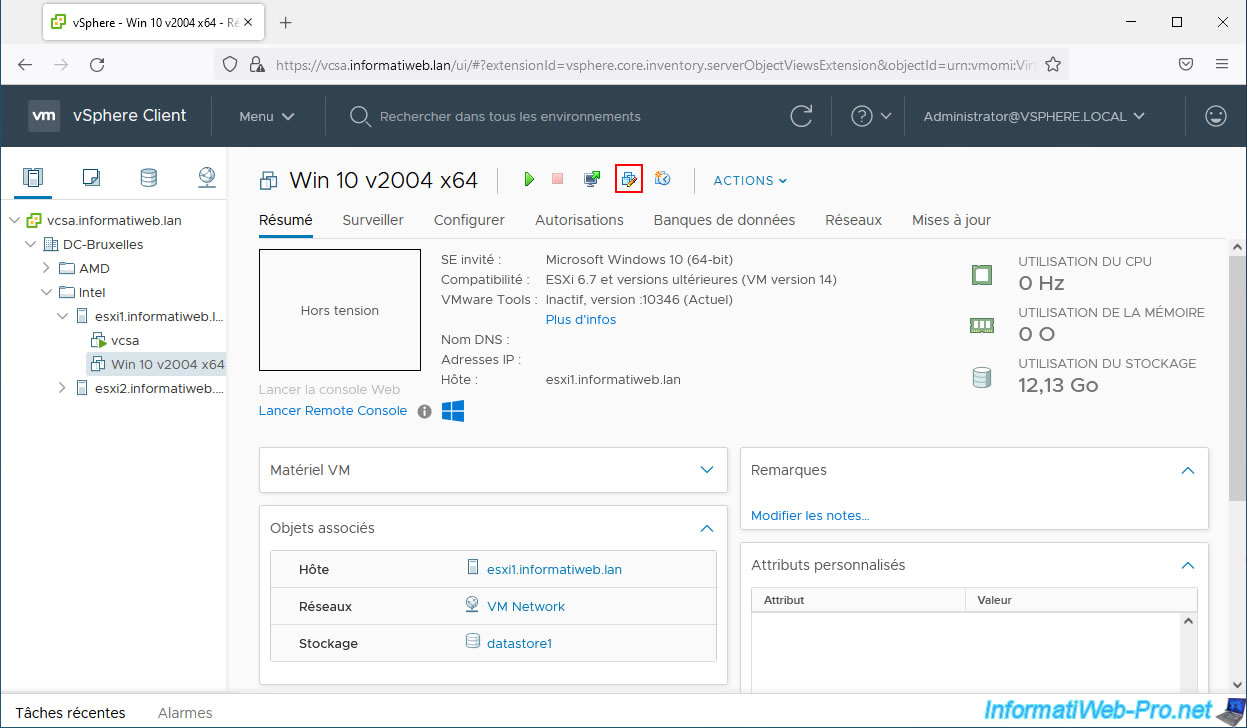
Task: Click the Take Snapshot clock icon
Action: [662, 179]
